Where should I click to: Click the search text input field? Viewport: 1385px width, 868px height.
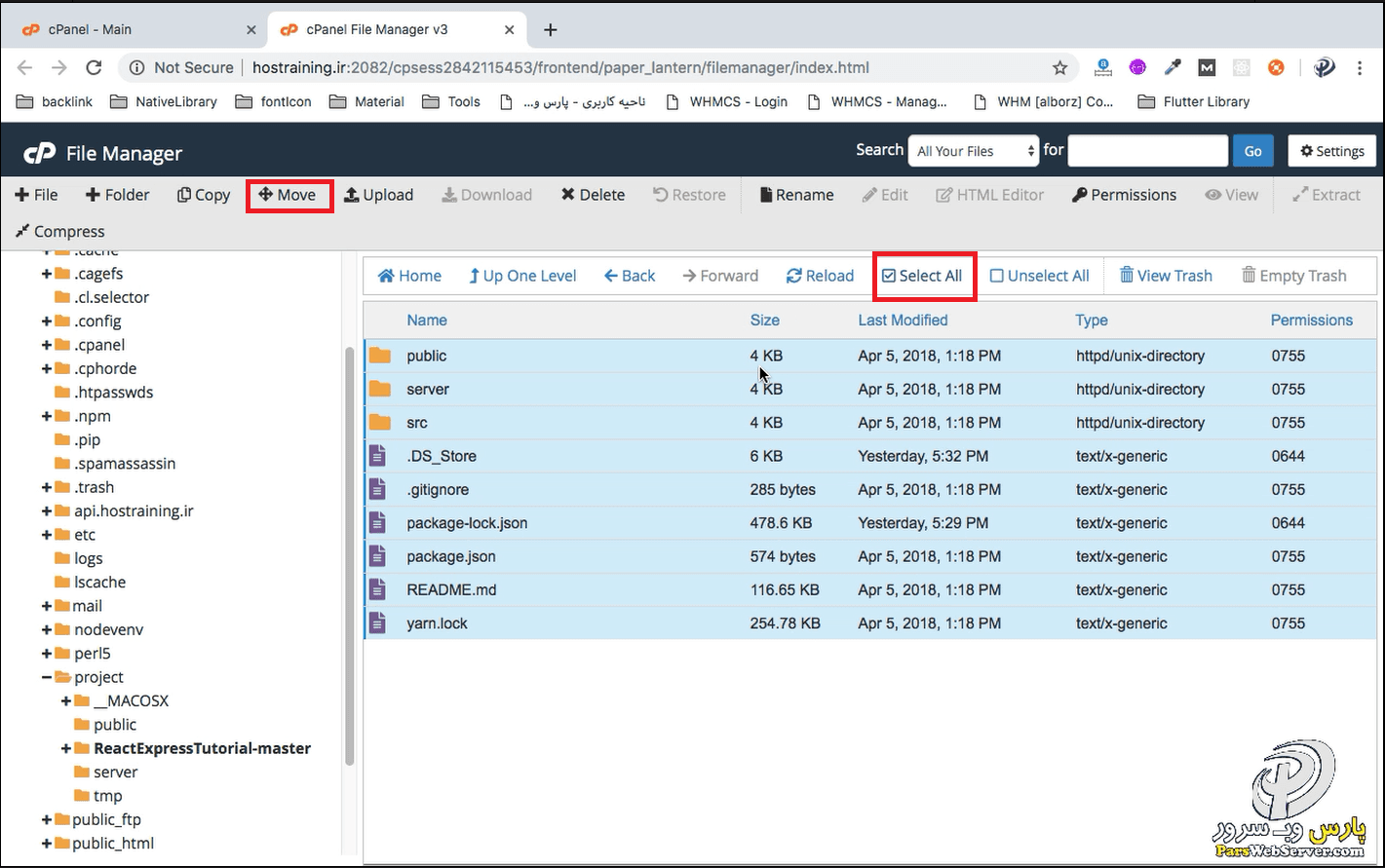click(x=1147, y=151)
